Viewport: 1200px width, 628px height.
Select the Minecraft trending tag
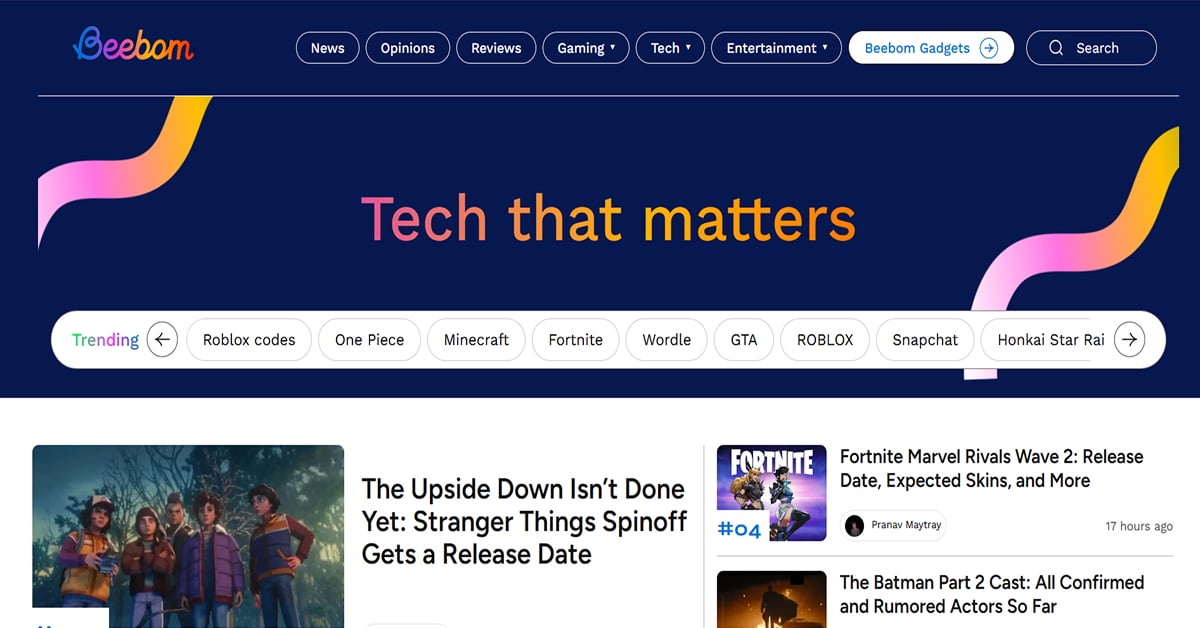coord(476,340)
